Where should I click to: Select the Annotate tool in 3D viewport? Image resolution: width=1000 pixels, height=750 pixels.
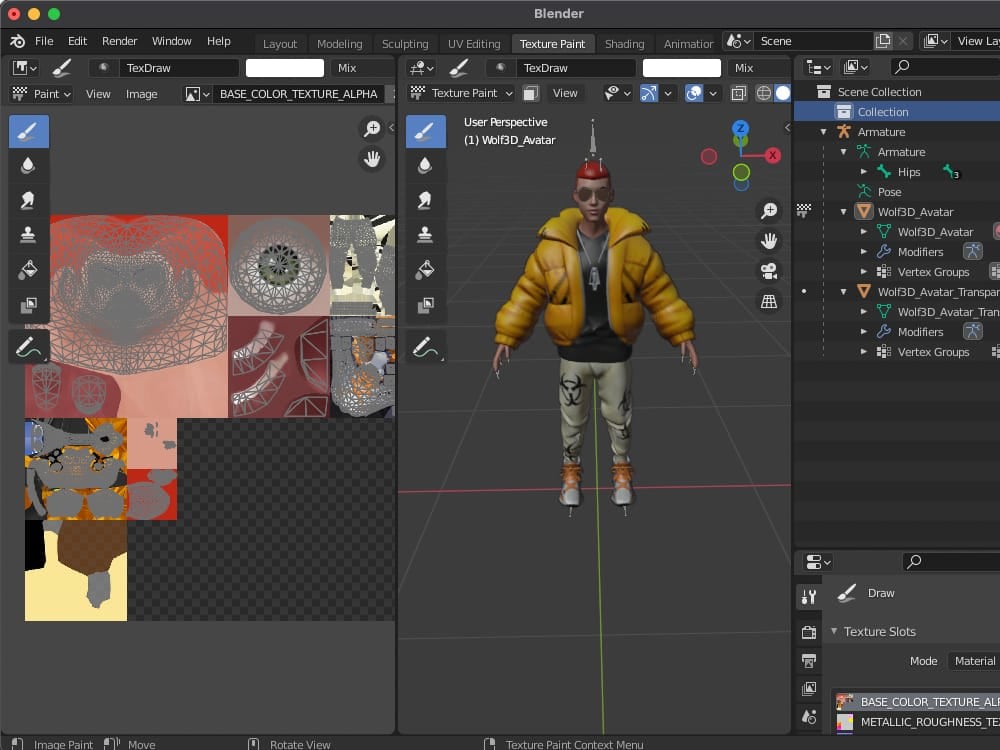[425, 347]
